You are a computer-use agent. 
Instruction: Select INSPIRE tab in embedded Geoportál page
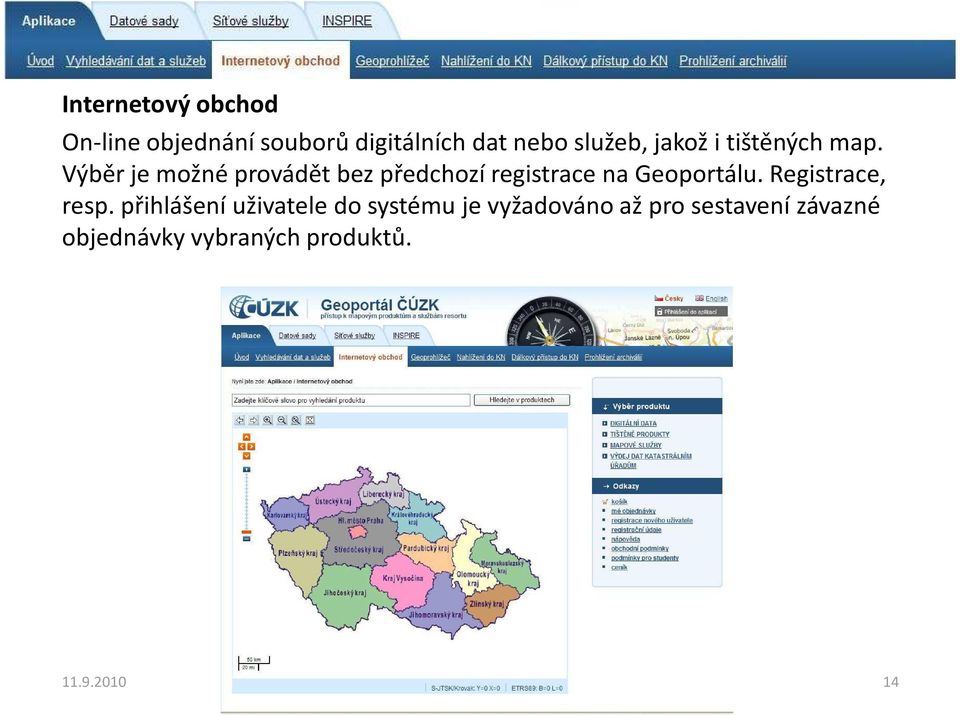click(406, 336)
